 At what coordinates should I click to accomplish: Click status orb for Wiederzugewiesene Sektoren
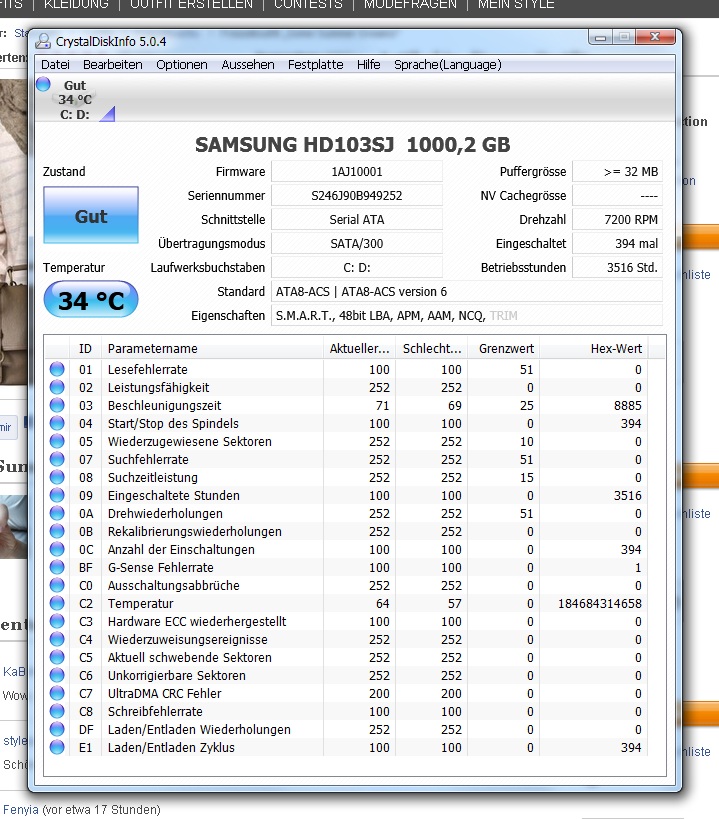[57, 441]
